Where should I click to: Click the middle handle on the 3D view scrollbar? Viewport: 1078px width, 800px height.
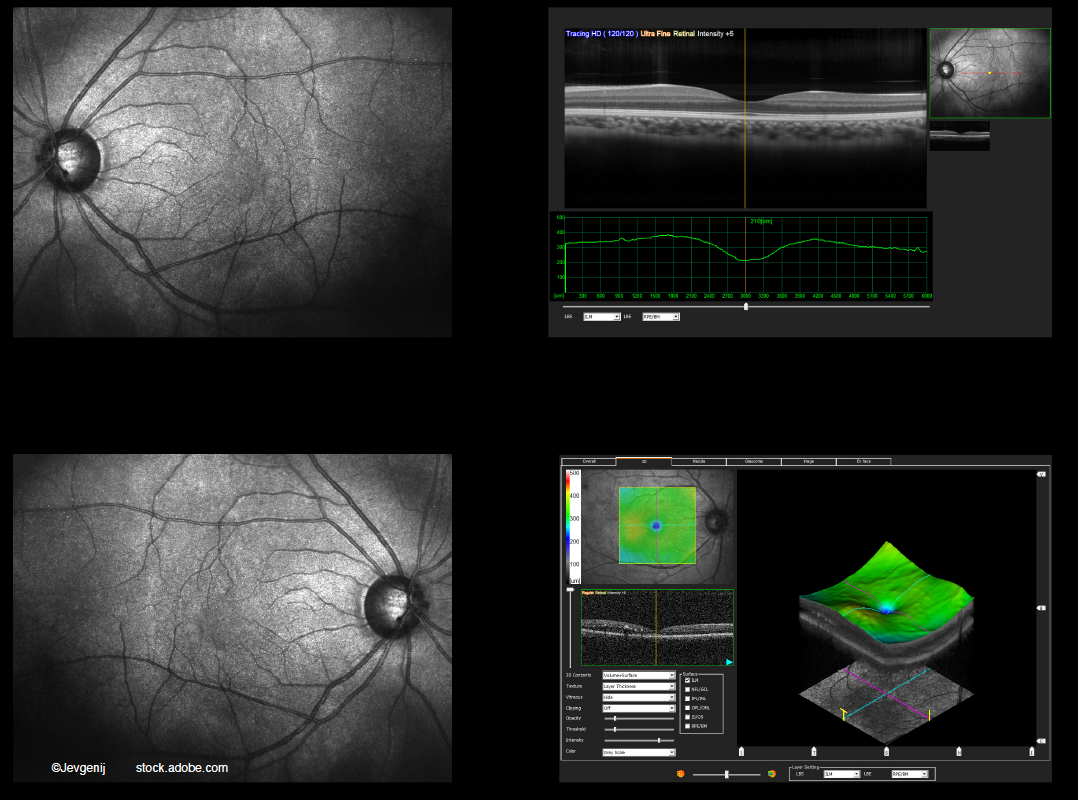point(1042,608)
